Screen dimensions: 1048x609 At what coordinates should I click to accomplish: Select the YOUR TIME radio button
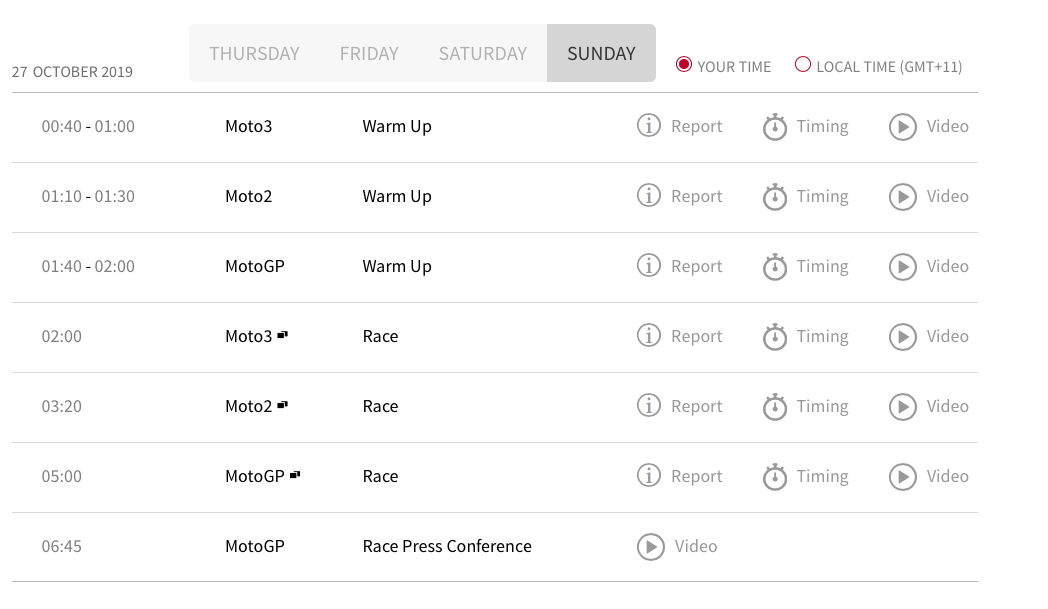(683, 65)
